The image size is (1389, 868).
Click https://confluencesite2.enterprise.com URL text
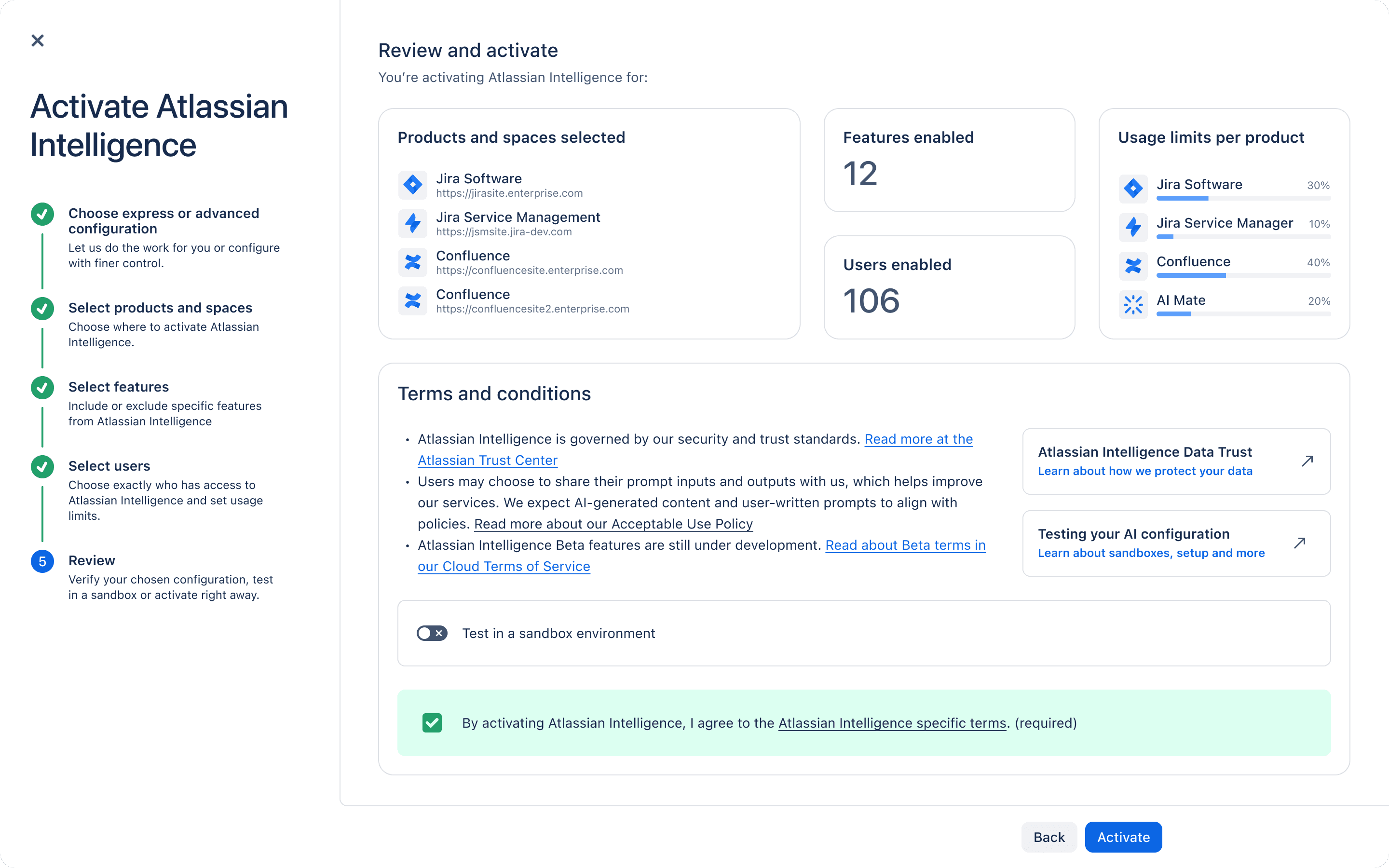click(x=532, y=309)
